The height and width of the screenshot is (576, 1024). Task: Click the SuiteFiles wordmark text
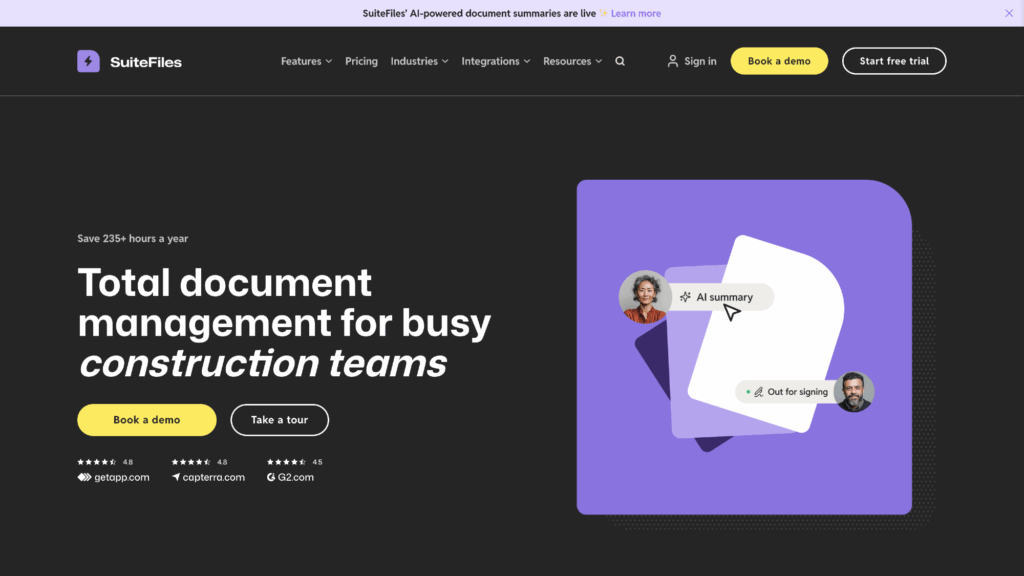146,62
